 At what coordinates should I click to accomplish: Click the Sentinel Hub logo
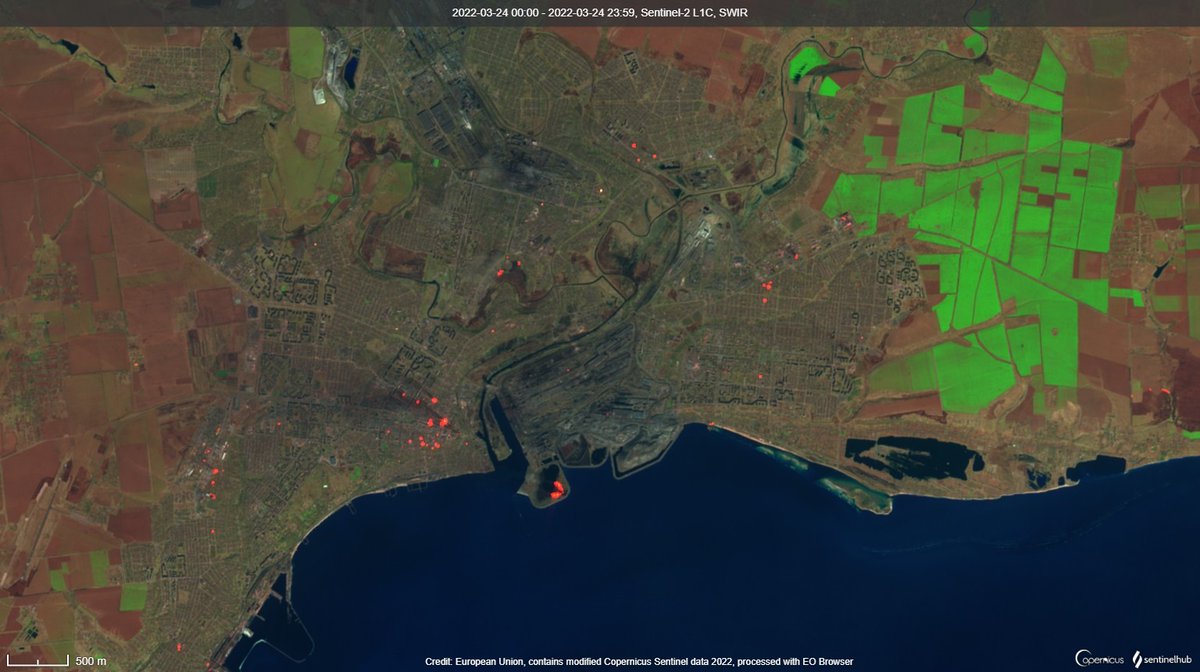1161,658
